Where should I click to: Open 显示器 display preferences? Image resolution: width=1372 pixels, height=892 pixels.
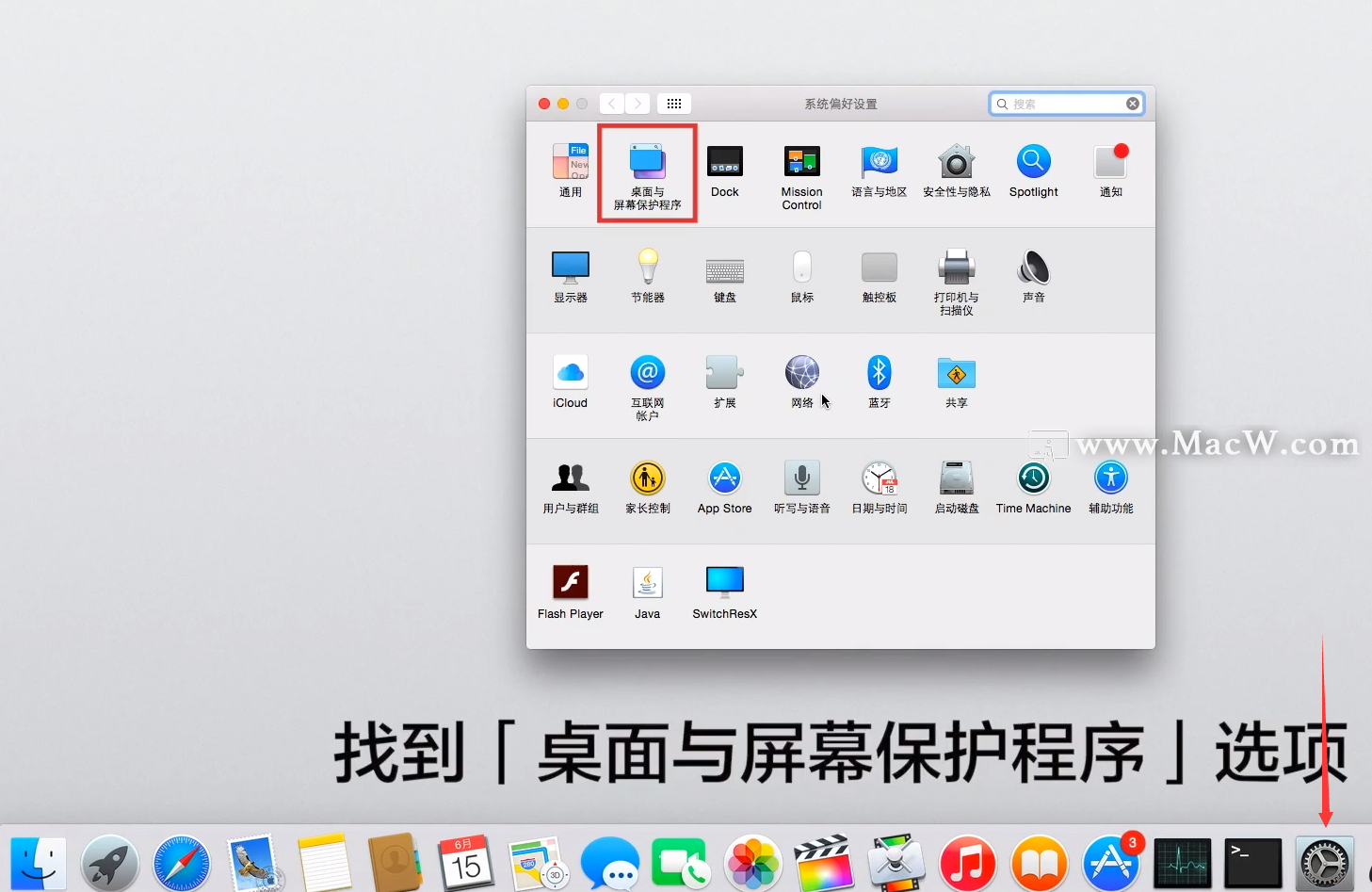[x=571, y=275]
